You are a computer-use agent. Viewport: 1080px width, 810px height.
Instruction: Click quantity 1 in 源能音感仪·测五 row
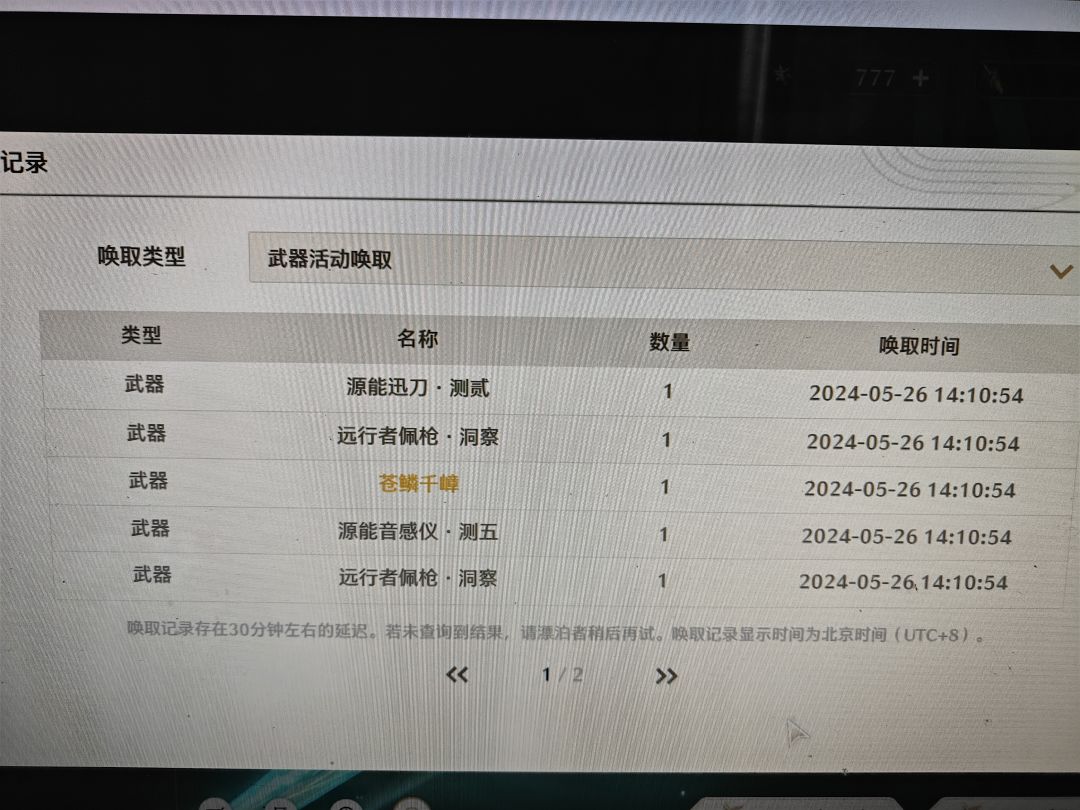(663, 534)
